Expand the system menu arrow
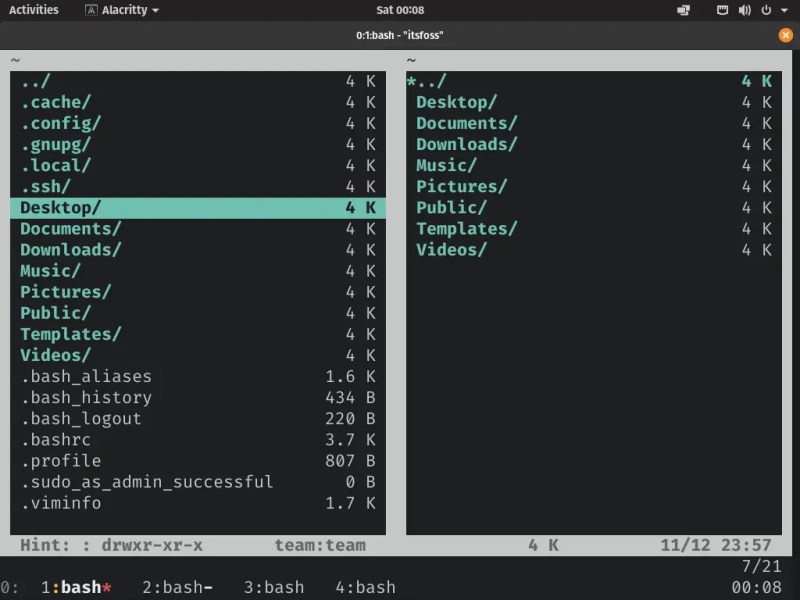The image size is (800, 600). pyautogui.click(x=783, y=10)
